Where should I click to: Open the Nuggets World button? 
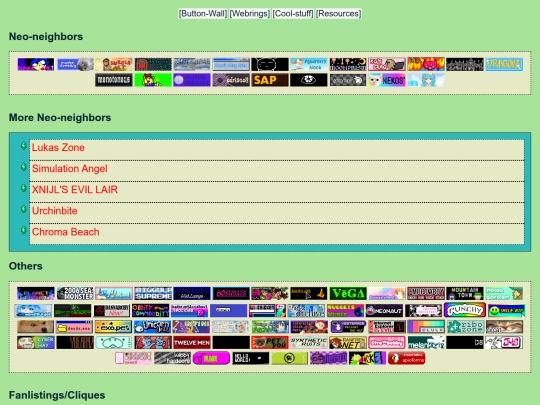pos(345,310)
